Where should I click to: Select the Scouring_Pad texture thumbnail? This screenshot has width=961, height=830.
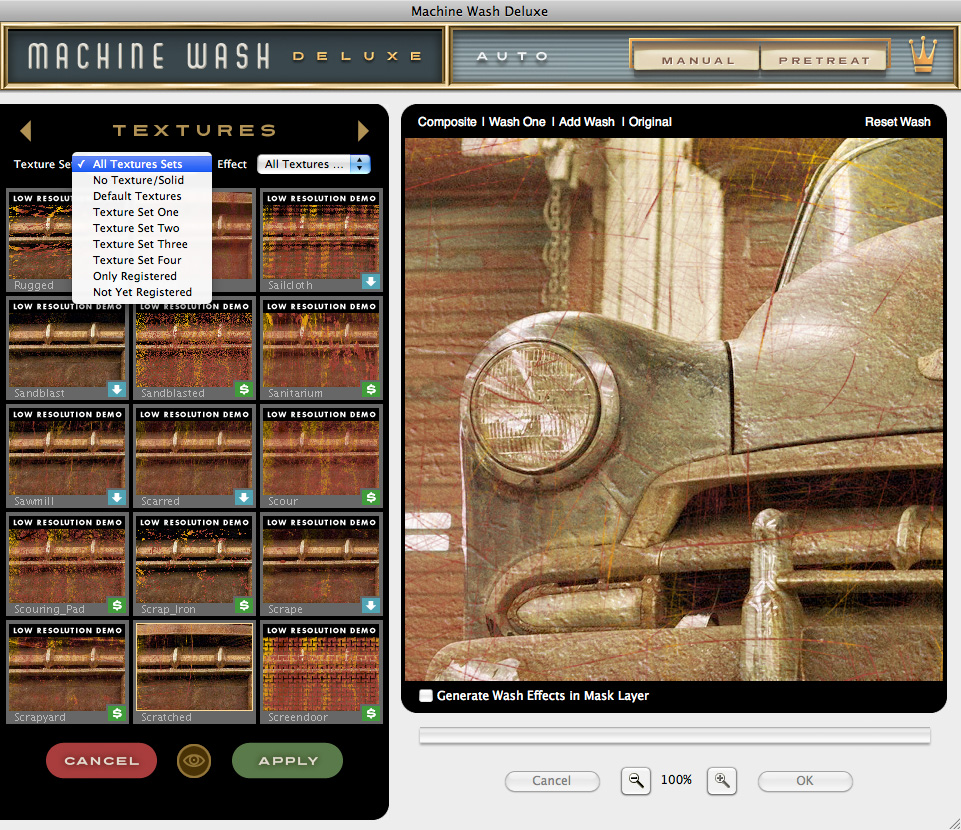click(67, 565)
